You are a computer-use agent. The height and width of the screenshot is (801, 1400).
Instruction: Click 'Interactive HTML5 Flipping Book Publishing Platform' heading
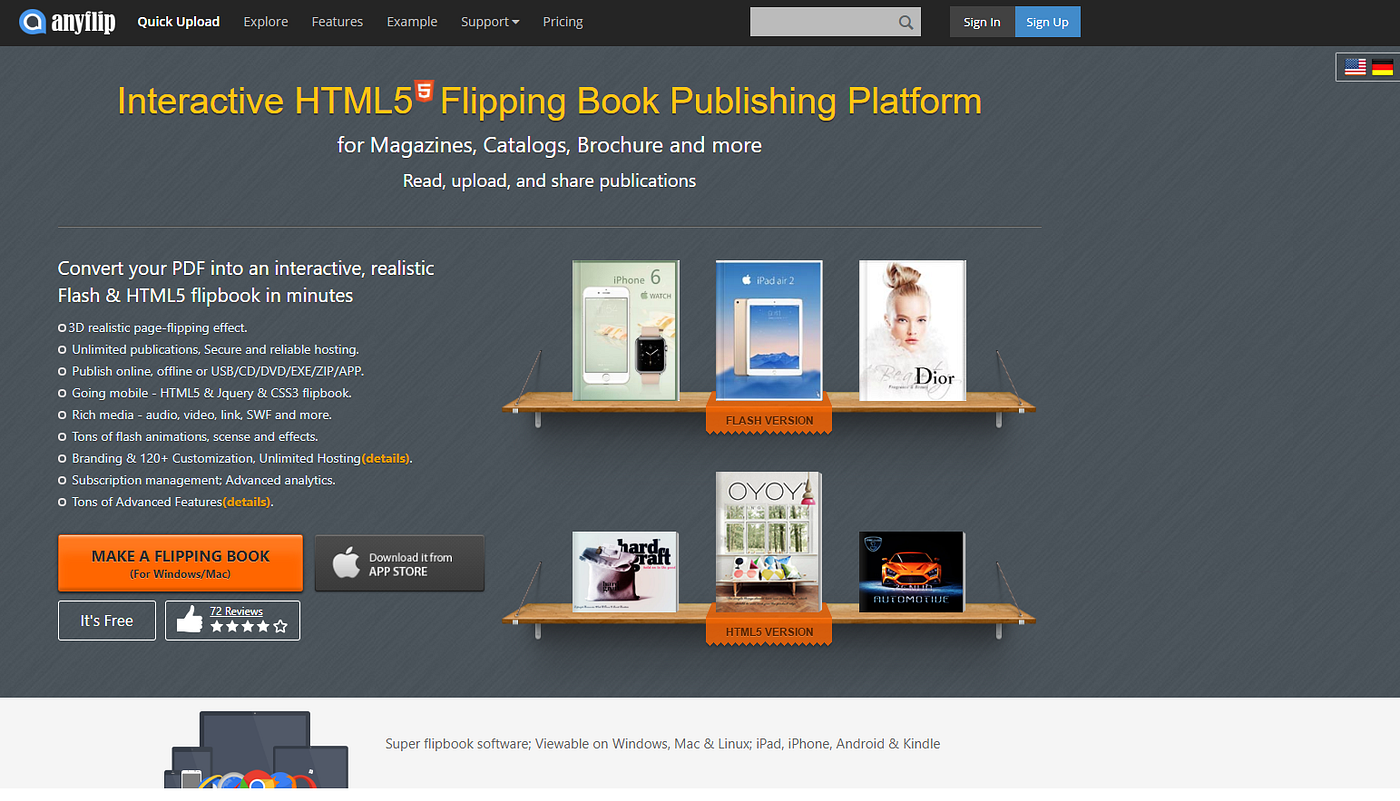click(549, 101)
